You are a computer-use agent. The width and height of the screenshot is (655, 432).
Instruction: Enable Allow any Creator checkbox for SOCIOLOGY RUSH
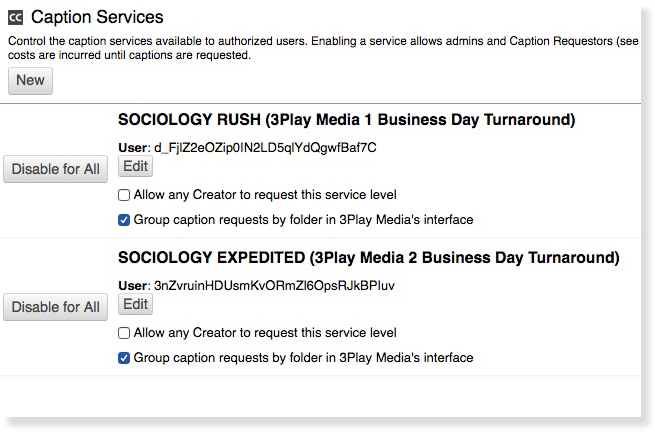point(124,195)
